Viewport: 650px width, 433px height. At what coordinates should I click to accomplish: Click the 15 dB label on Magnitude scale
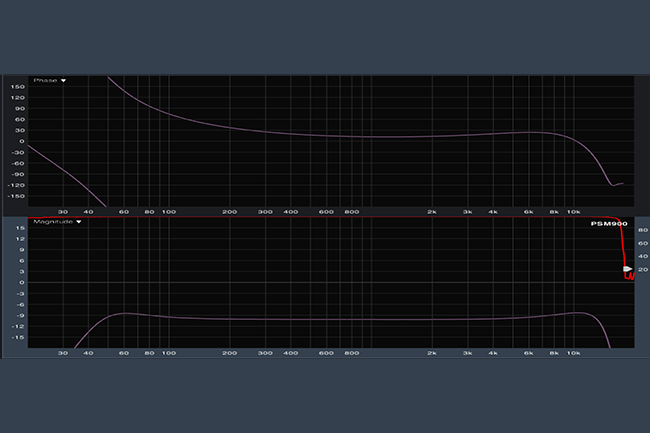tap(19, 228)
